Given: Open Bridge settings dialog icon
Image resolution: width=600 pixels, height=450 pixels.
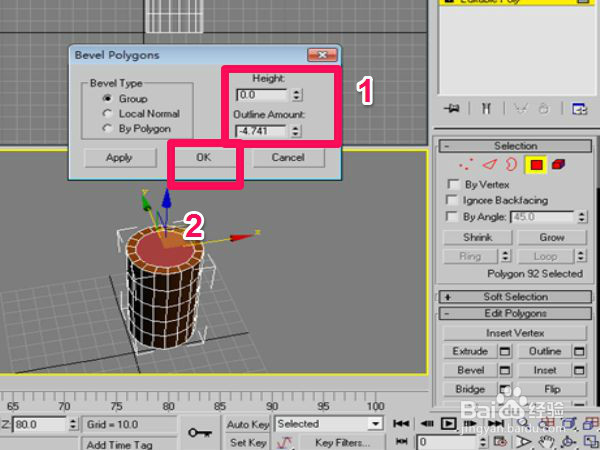Looking at the screenshot, I should 505,389.
